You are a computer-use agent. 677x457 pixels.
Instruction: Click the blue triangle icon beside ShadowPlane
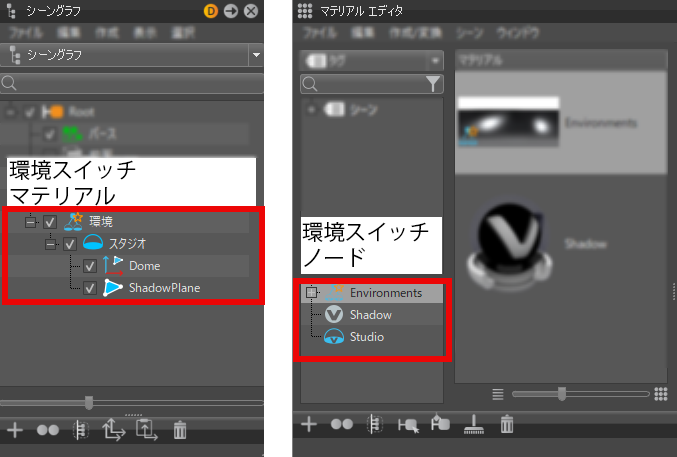tap(113, 288)
